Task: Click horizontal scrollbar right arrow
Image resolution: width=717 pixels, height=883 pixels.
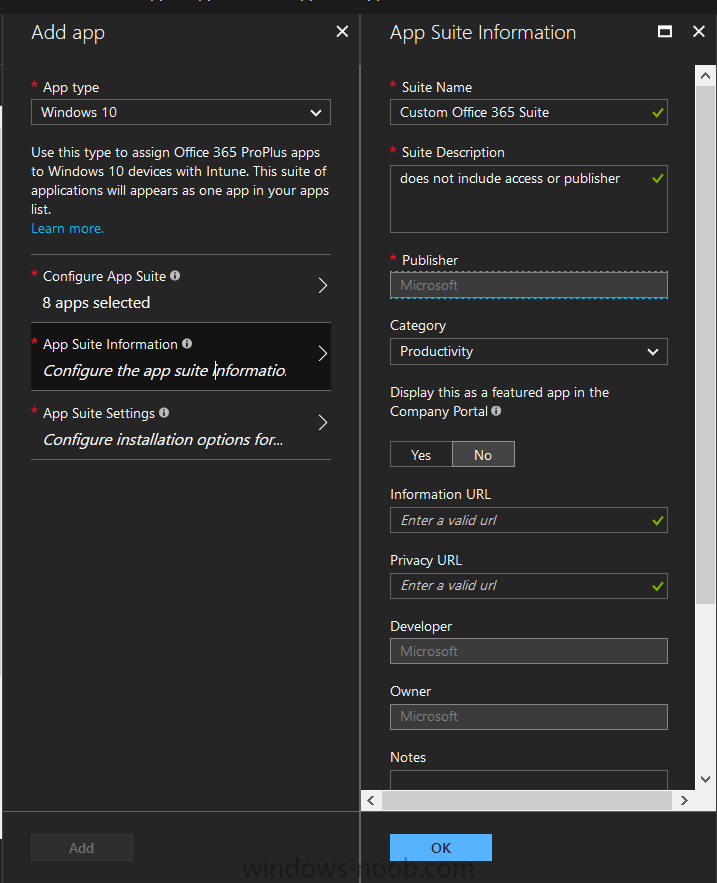Action: (x=684, y=800)
